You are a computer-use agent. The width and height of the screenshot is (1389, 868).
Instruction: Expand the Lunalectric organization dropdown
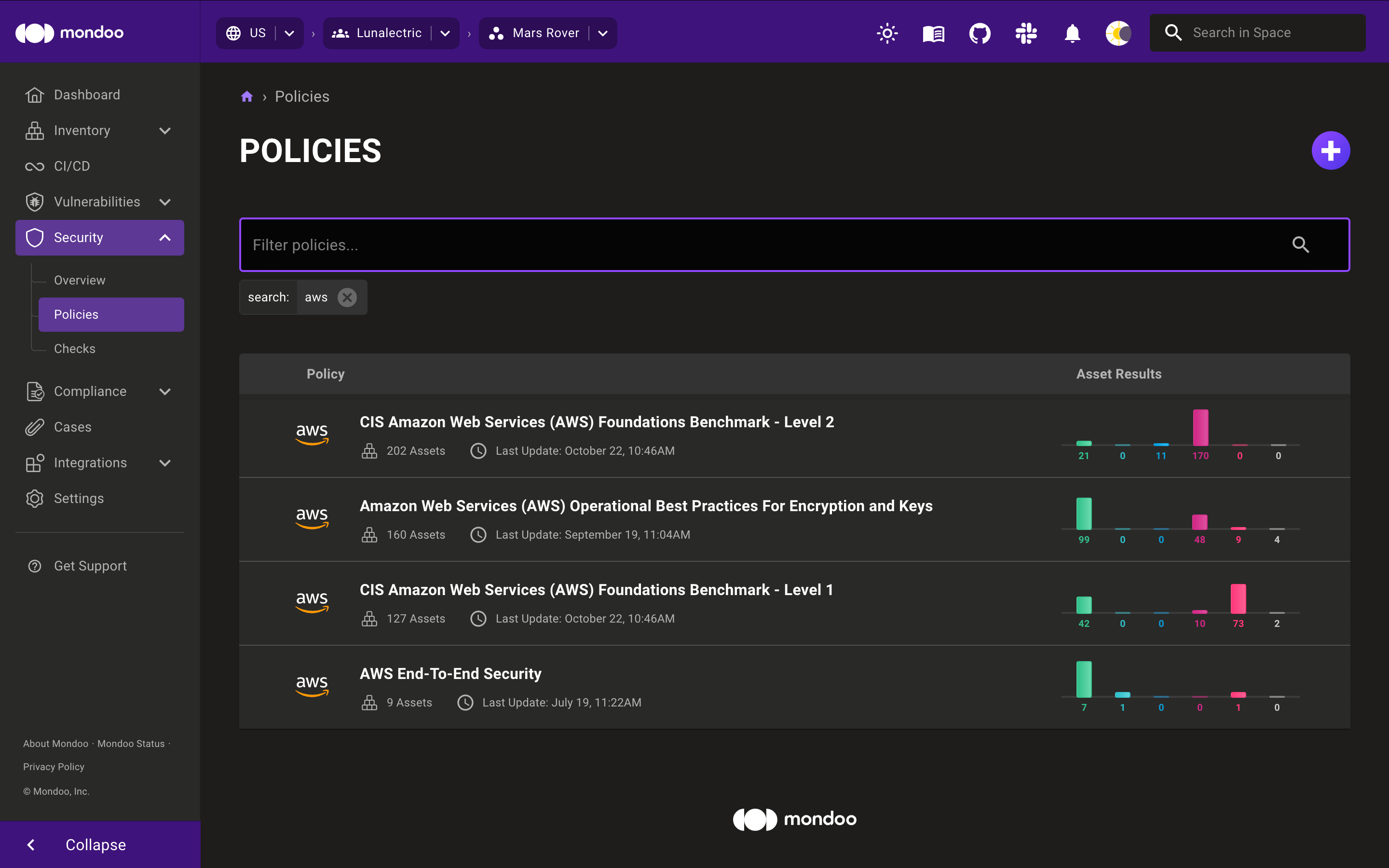tap(447, 32)
